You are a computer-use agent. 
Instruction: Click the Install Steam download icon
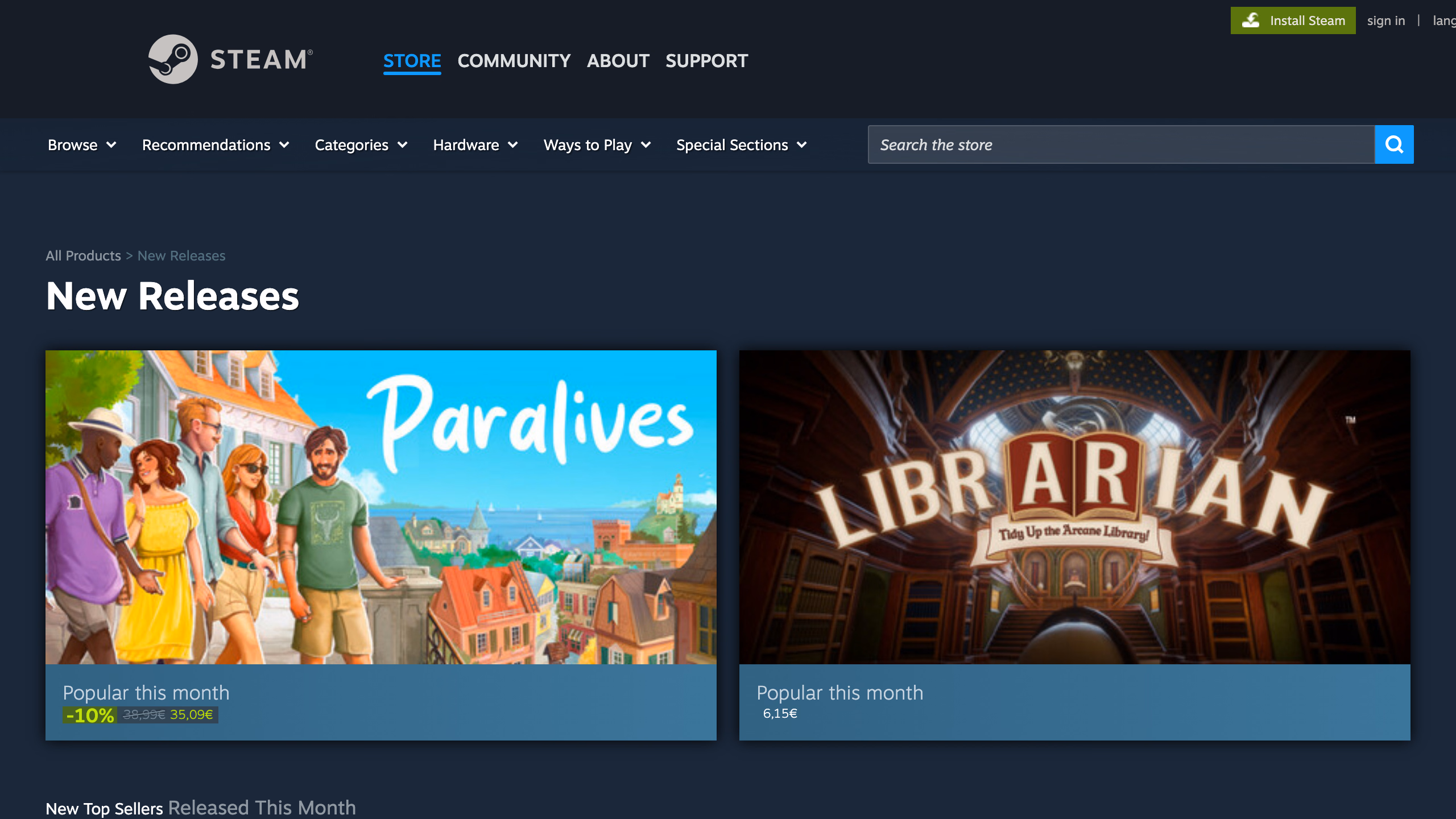pos(1251,20)
